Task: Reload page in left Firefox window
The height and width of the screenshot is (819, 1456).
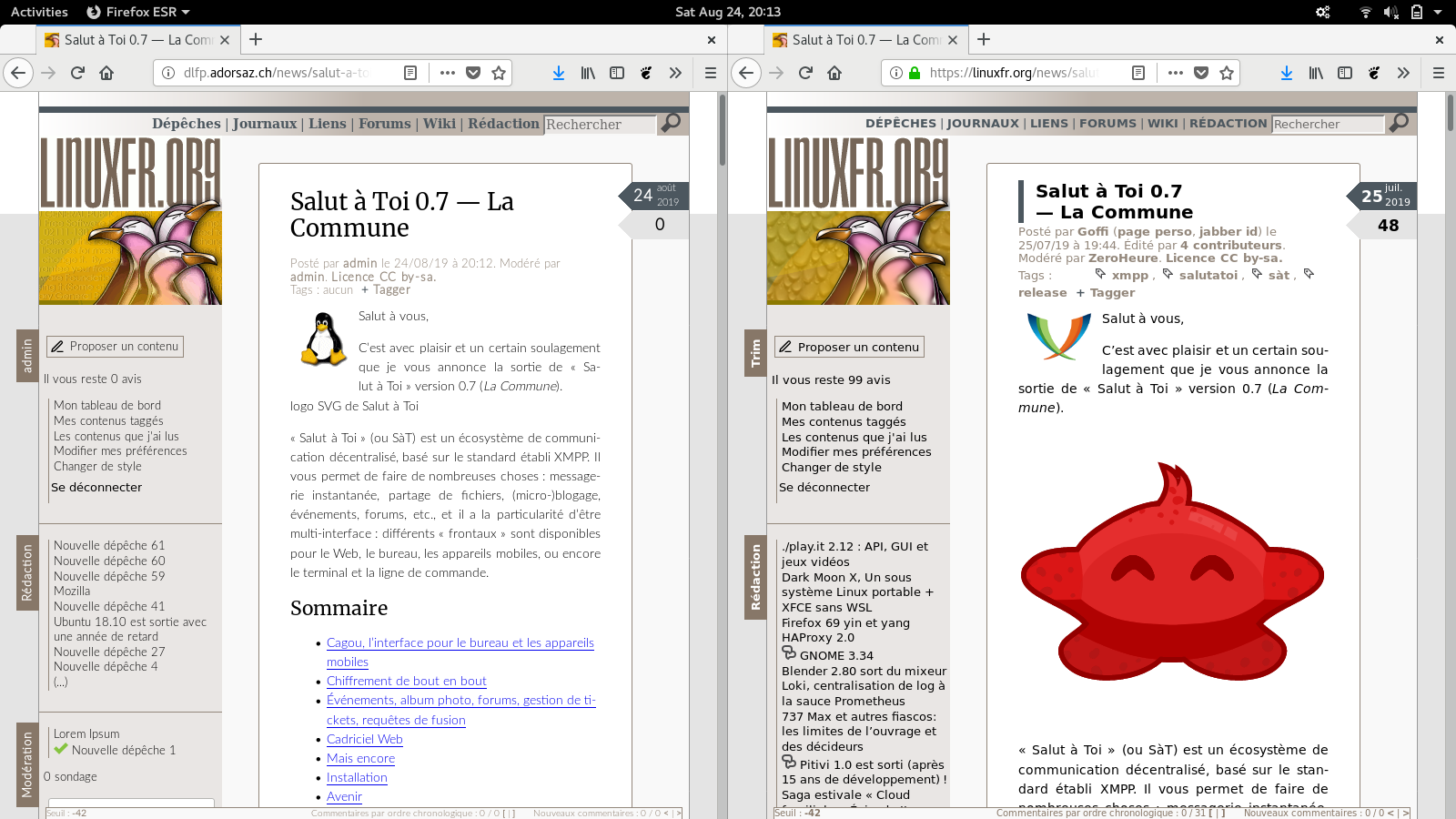Action: [x=77, y=73]
